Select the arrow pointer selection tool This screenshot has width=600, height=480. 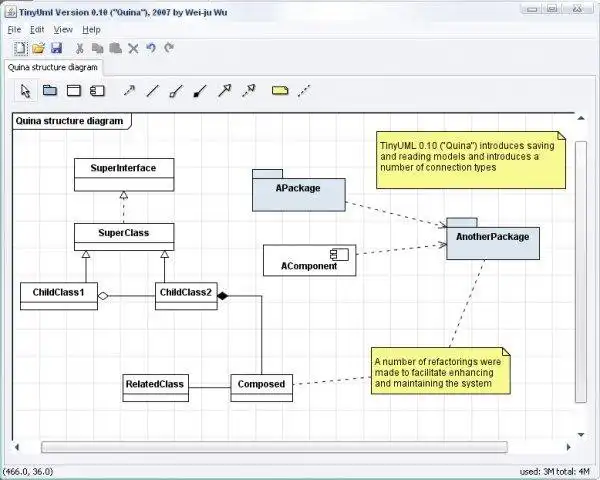[26, 91]
